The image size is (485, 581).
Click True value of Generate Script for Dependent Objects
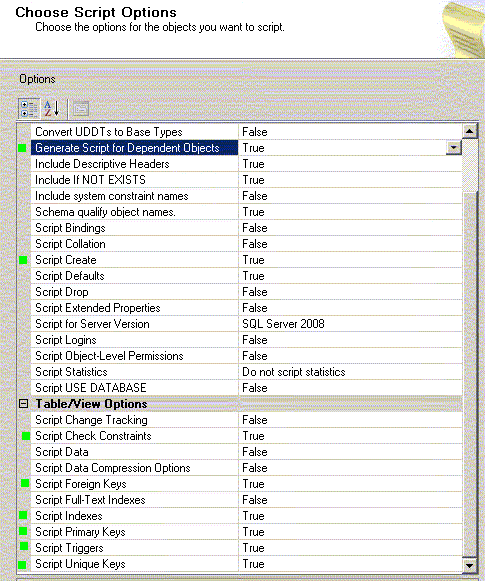tap(253, 148)
